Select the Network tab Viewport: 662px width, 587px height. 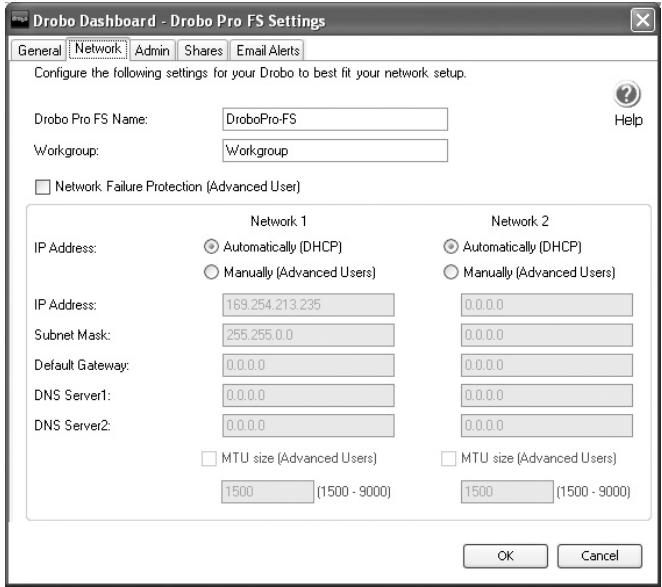pyautogui.click(x=98, y=49)
